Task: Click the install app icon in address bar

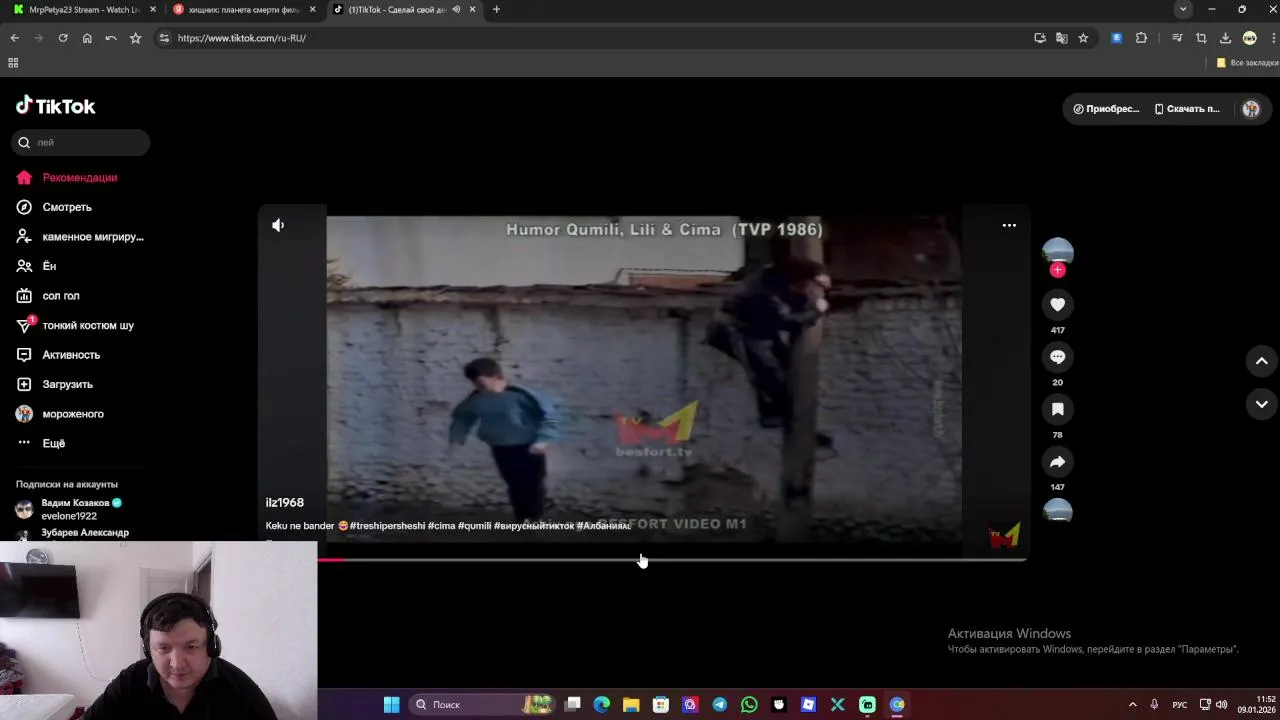Action: tap(1040, 38)
